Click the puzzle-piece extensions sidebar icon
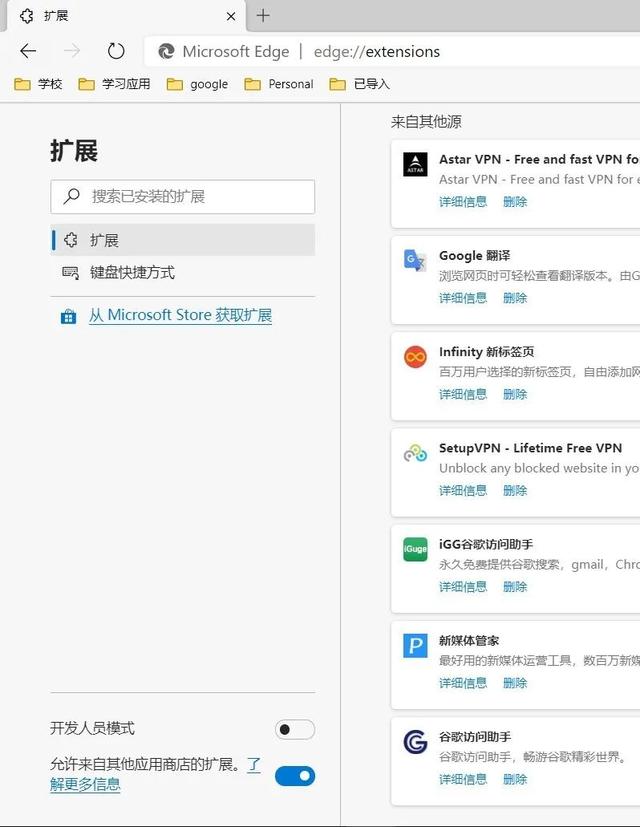This screenshot has width=640, height=827. pyautogui.click(x=70, y=240)
